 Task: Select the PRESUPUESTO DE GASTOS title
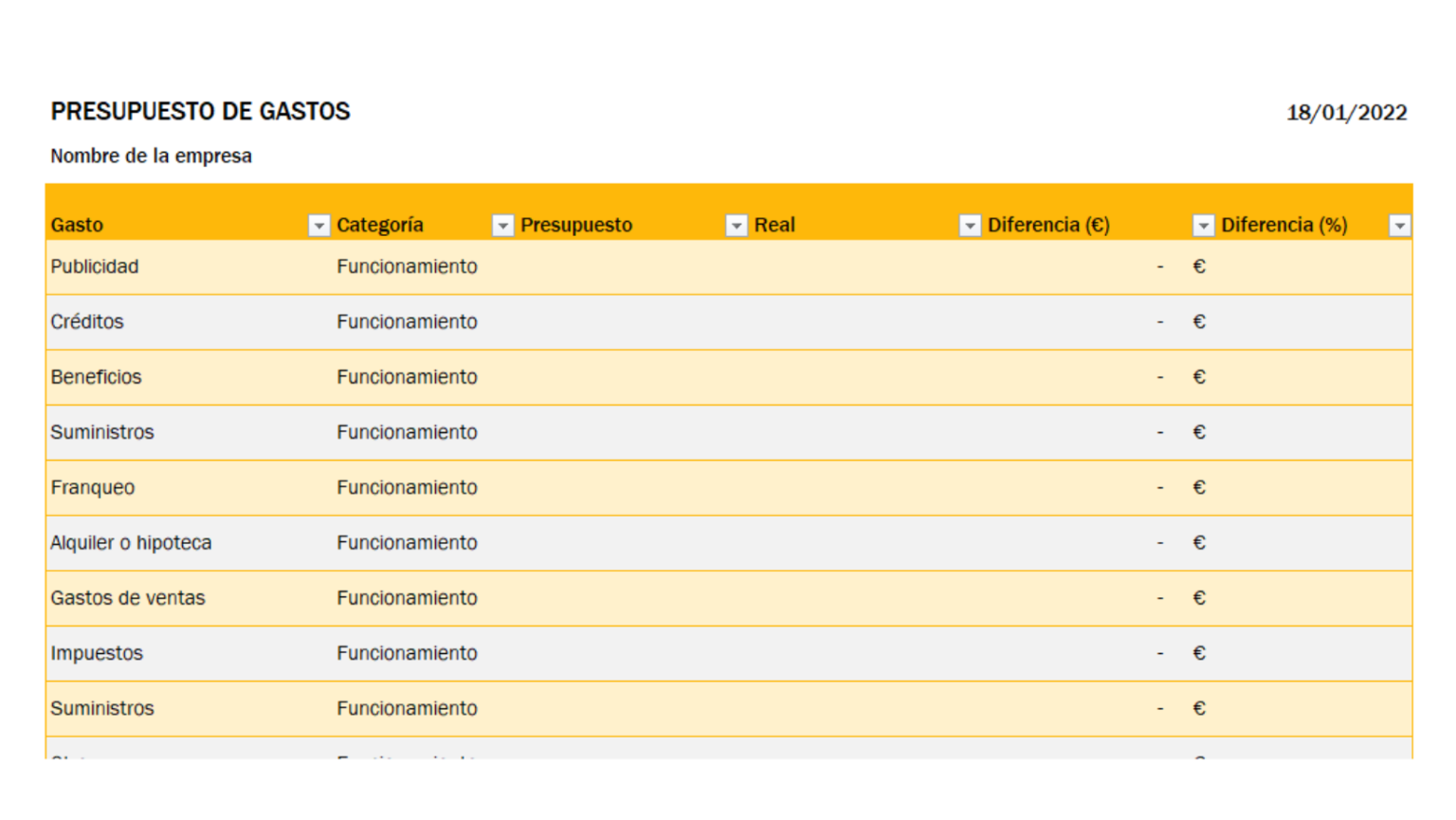(200, 112)
